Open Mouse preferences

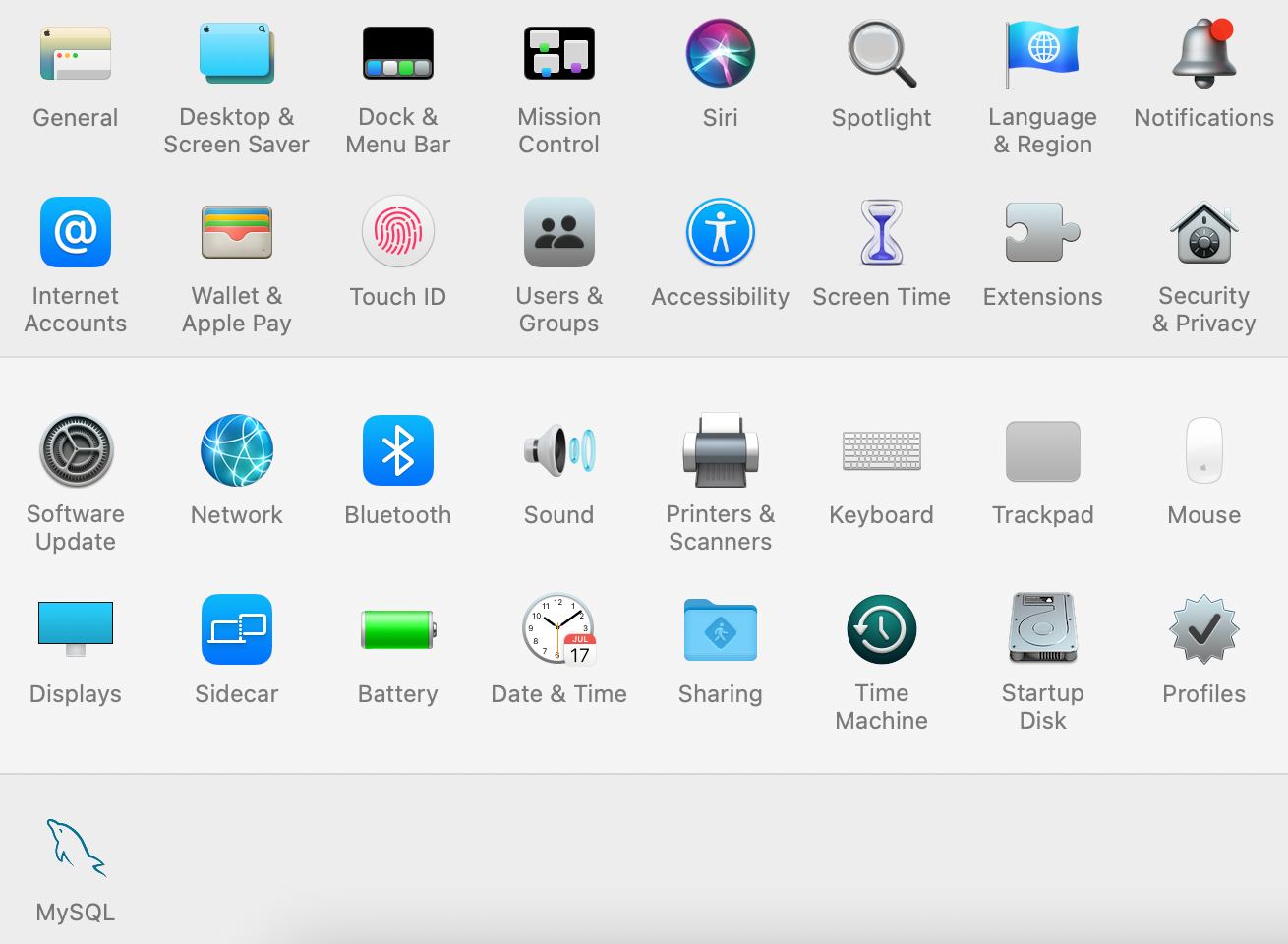tap(1204, 451)
